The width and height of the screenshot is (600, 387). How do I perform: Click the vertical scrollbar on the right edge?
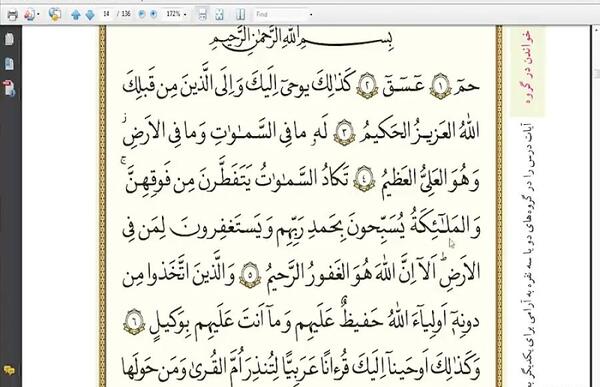(597, 207)
